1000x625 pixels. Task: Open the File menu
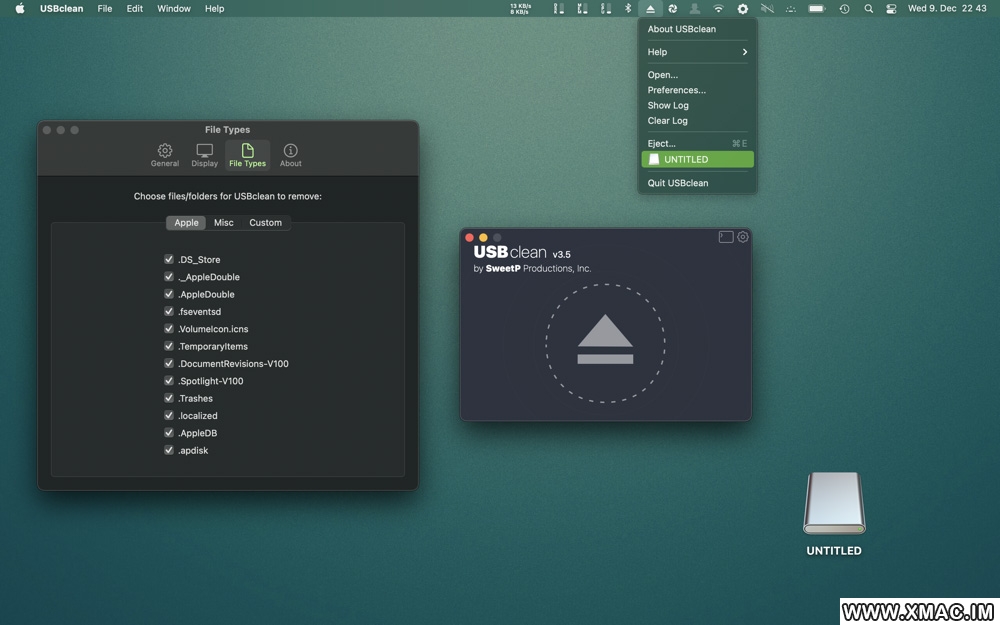coord(105,8)
